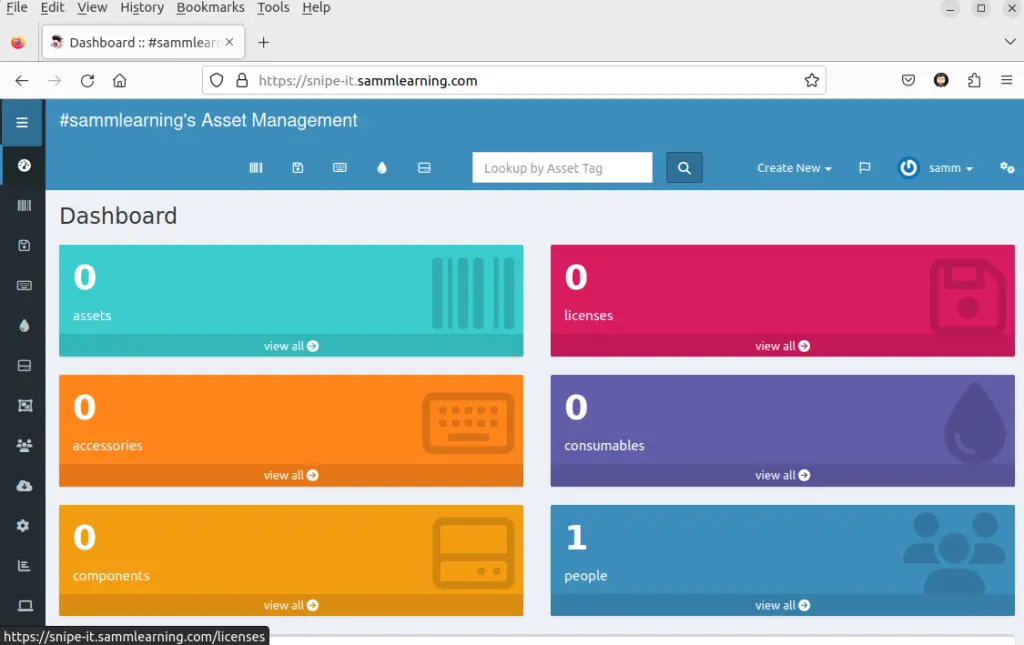The height and width of the screenshot is (645, 1024).
Task: Click the top navbar consumables droplet icon
Action: click(x=382, y=168)
